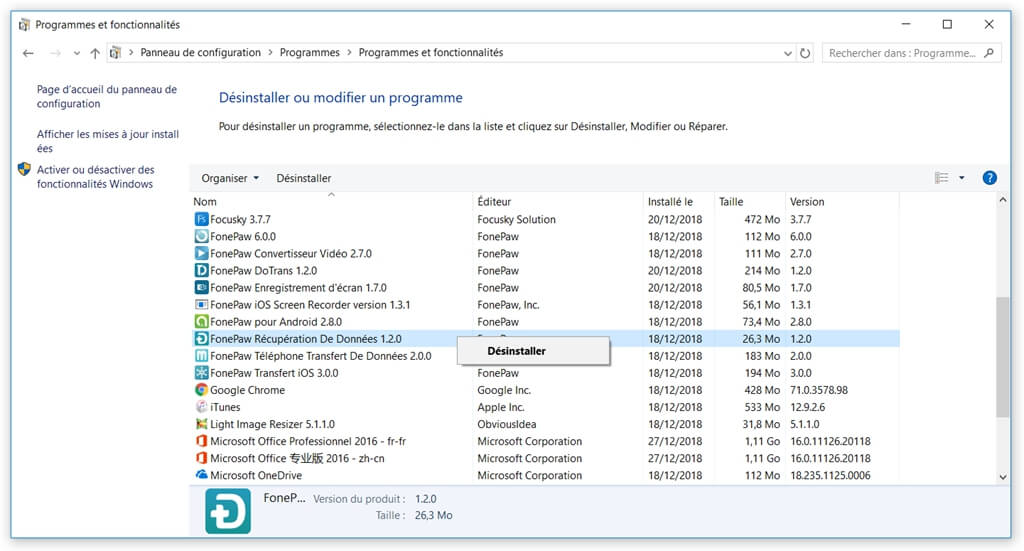Viewport: 1024px width, 551px height.
Task: Click the 18.235.1125.0006 version cell
Action: (x=830, y=475)
